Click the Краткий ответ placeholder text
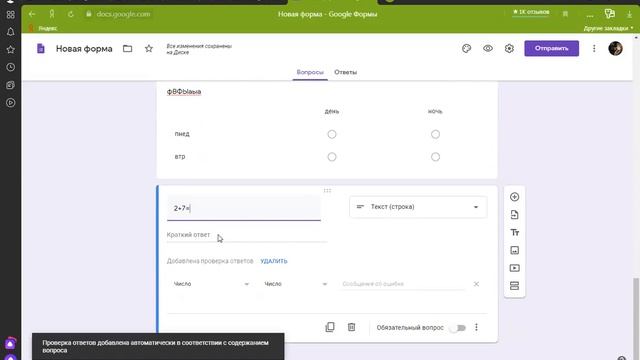This screenshot has width=640, height=360. tap(188, 235)
